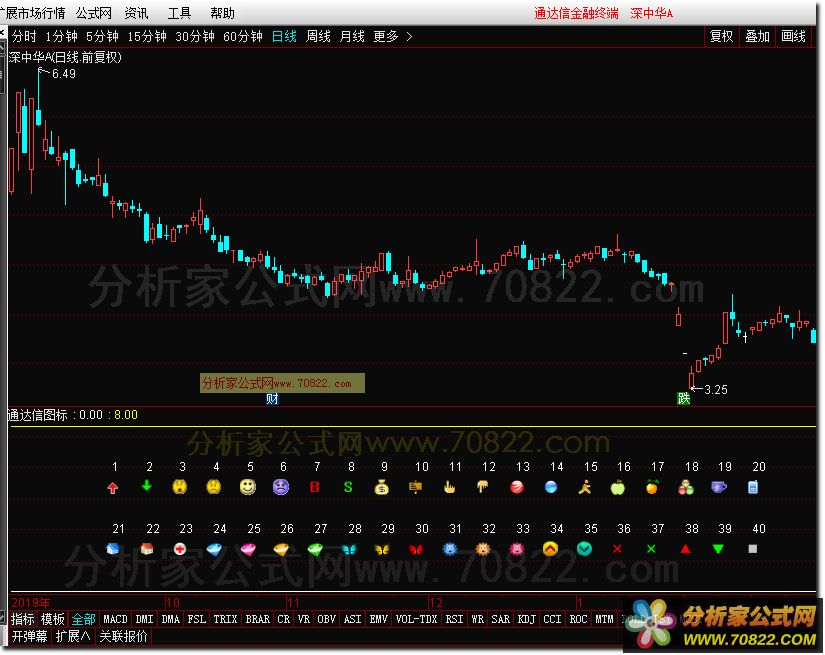
Task: Click the red up arrow icon numbered 1
Action: click(x=114, y=487)
